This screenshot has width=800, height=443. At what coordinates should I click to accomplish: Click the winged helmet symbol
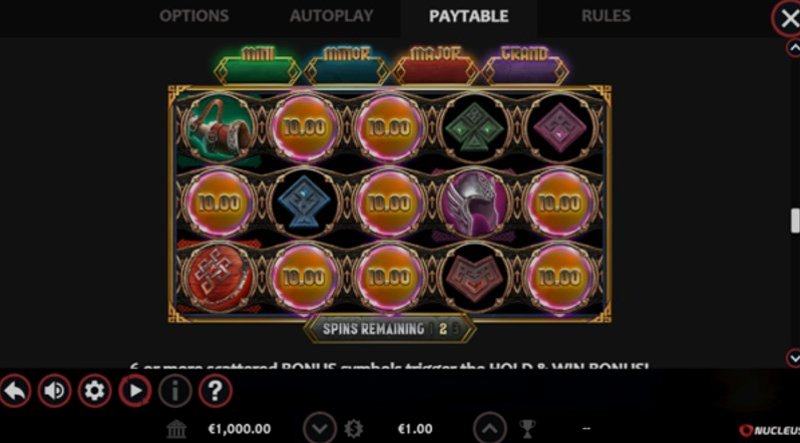(x=475, y=203)
